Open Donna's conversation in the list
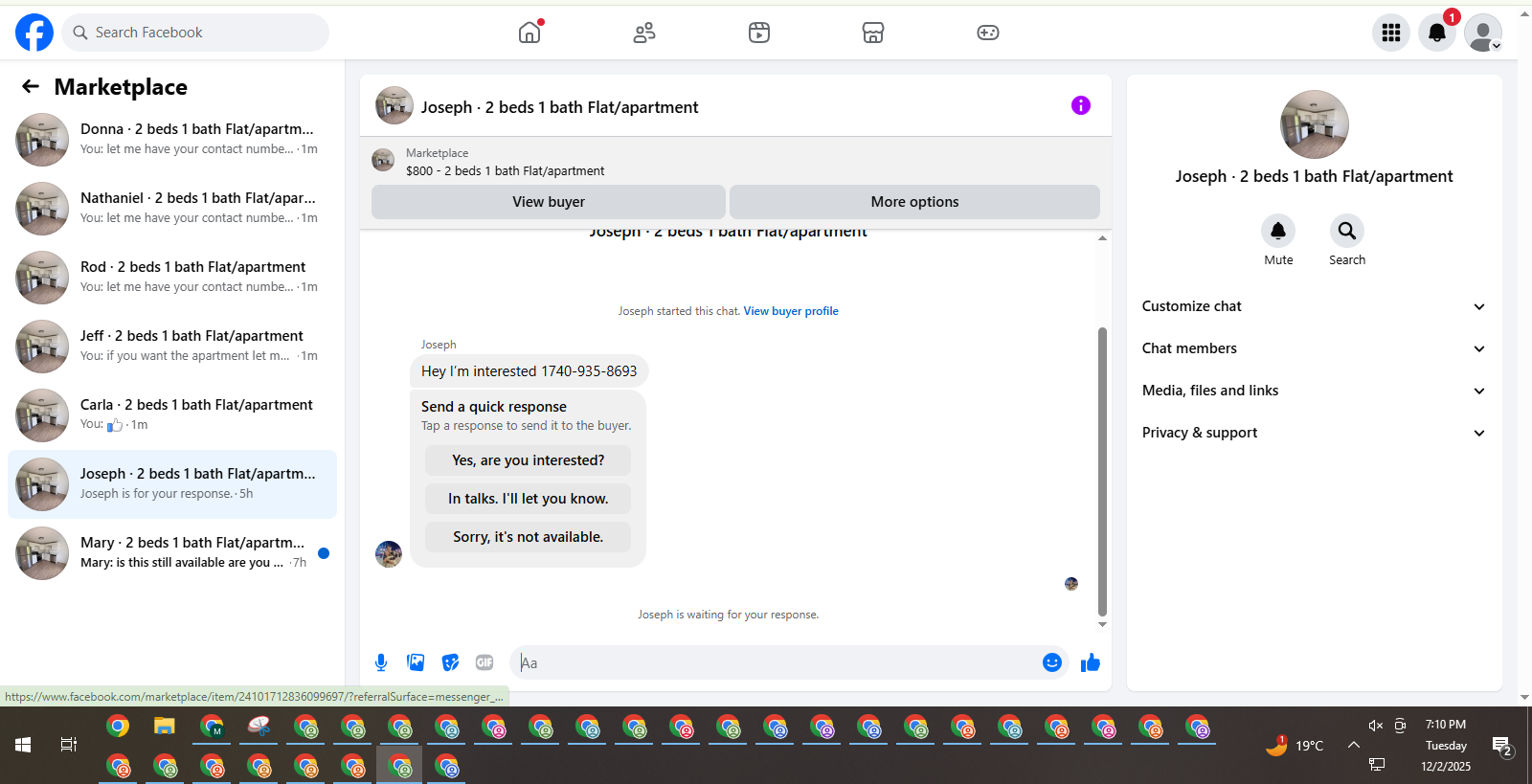This screenshot has width=1532, height=784. click(x=172, y=140)
